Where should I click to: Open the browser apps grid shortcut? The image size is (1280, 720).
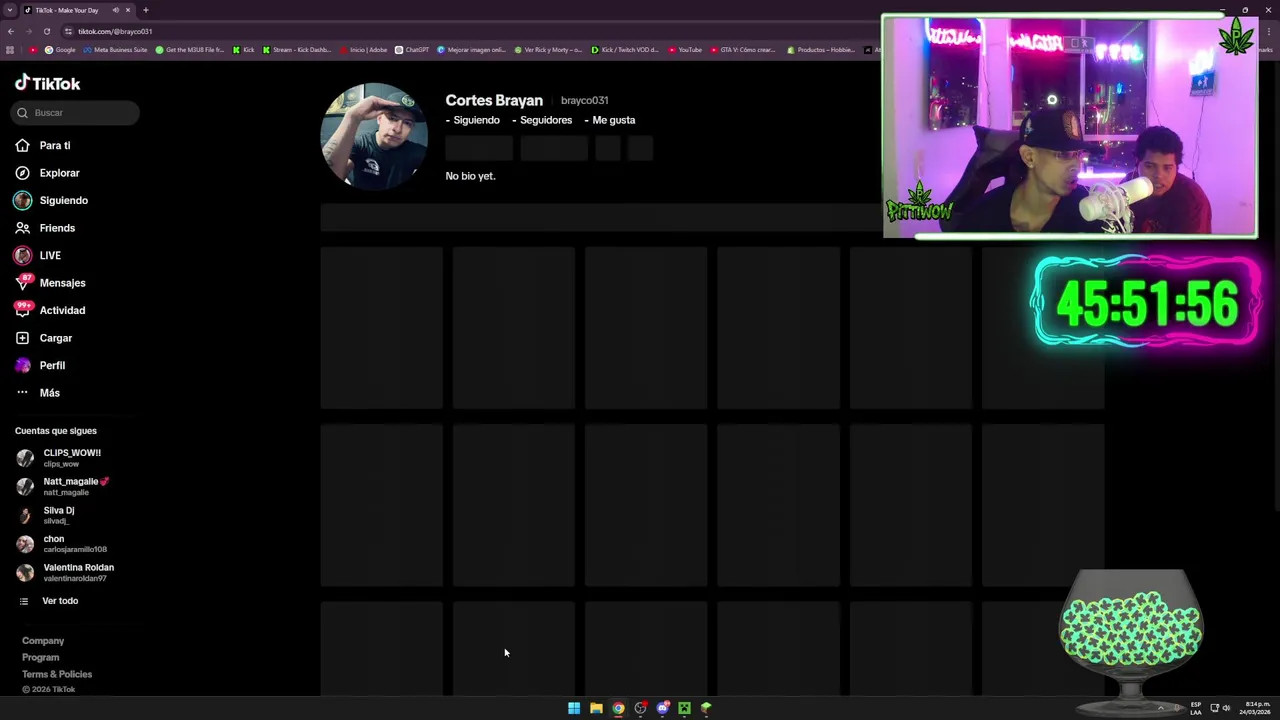click(10, 50)
